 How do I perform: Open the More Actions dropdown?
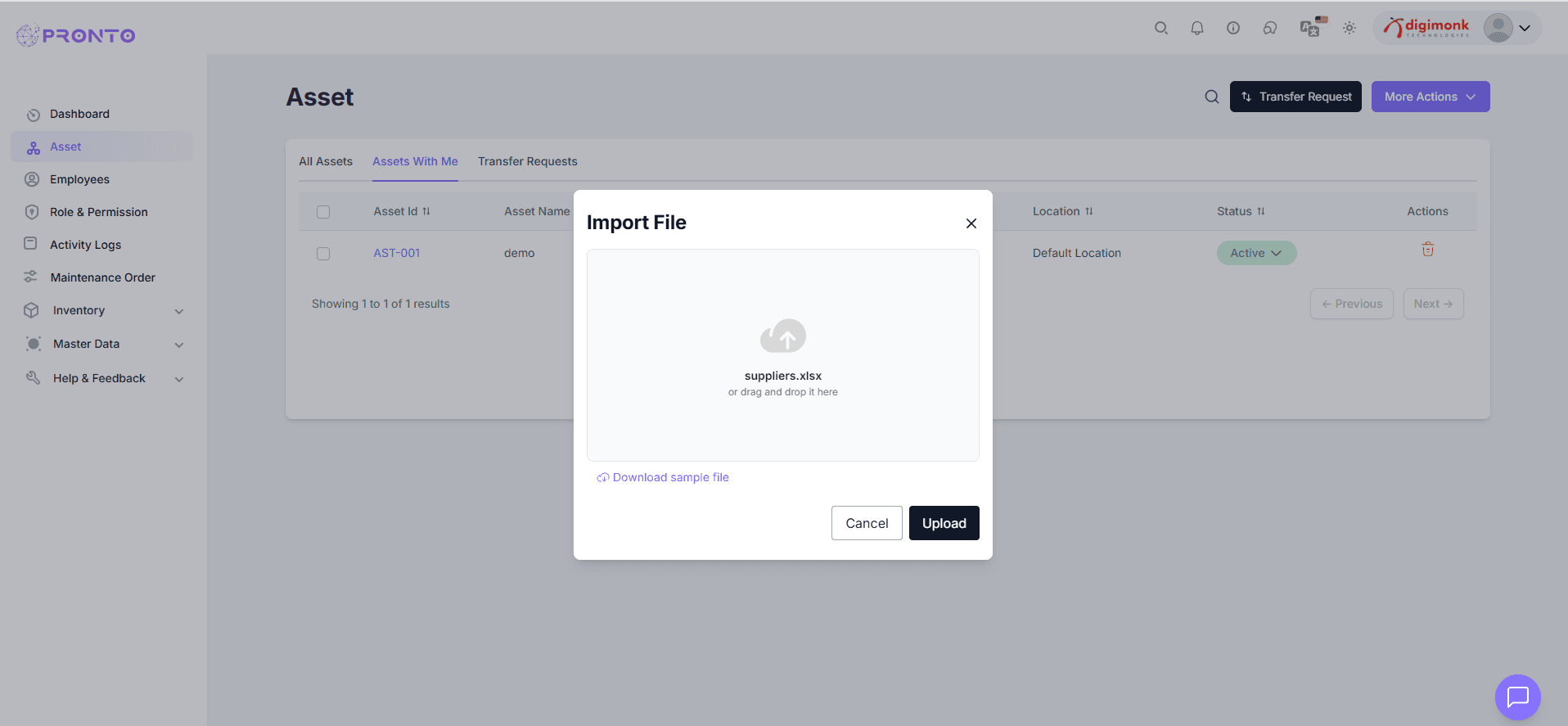(1431, 97)
